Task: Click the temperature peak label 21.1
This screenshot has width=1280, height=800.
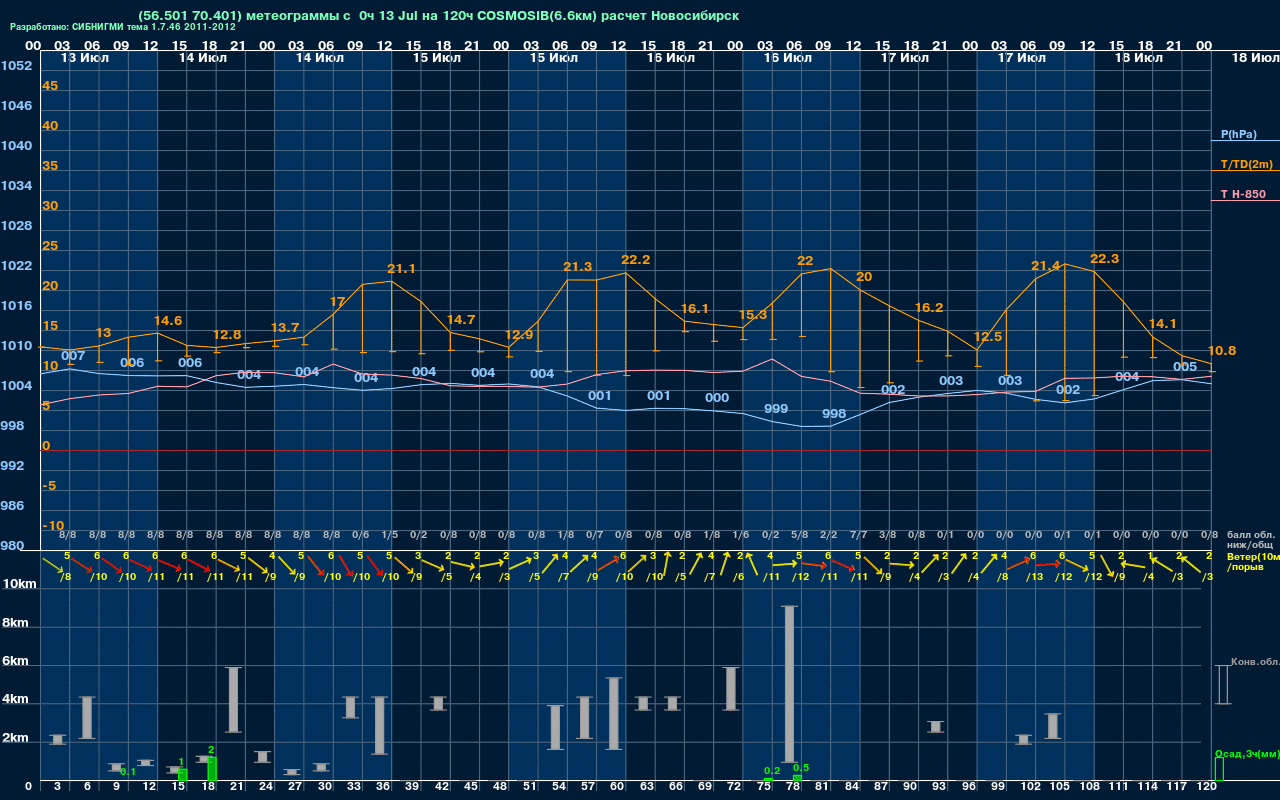Action: pyautogui.click(x=401, y=269)
